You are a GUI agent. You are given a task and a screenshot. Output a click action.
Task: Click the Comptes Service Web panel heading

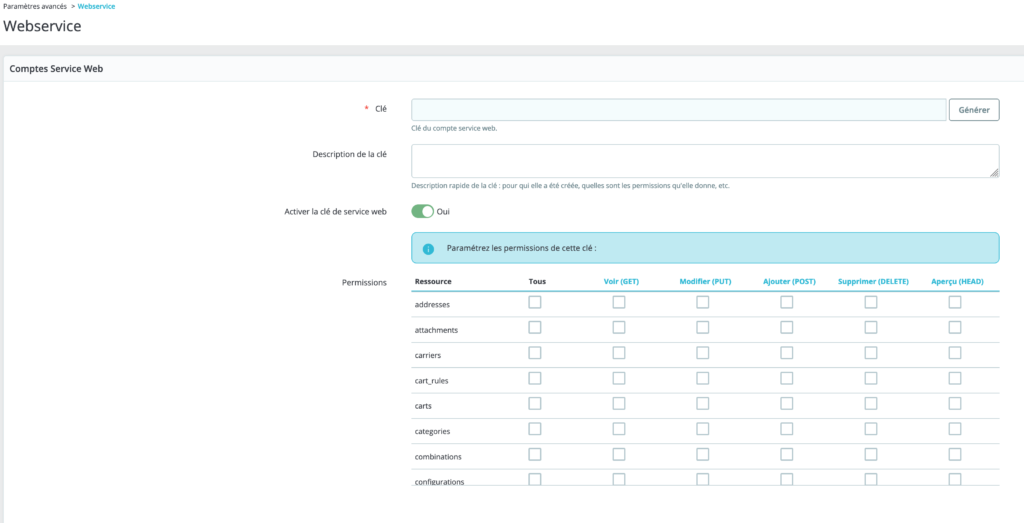click(x=56, y=69)
